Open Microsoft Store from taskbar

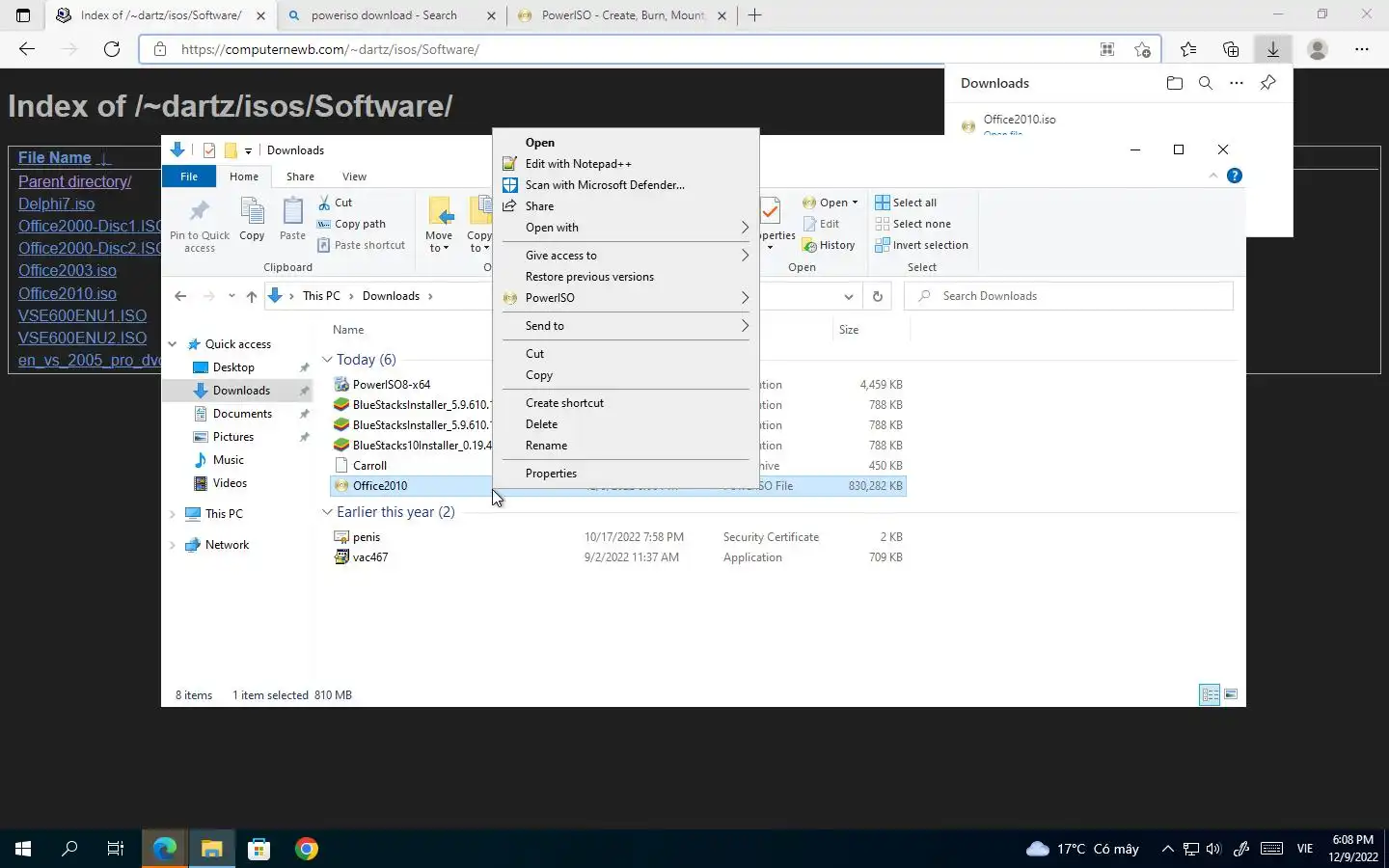click(x=259, y=849)
